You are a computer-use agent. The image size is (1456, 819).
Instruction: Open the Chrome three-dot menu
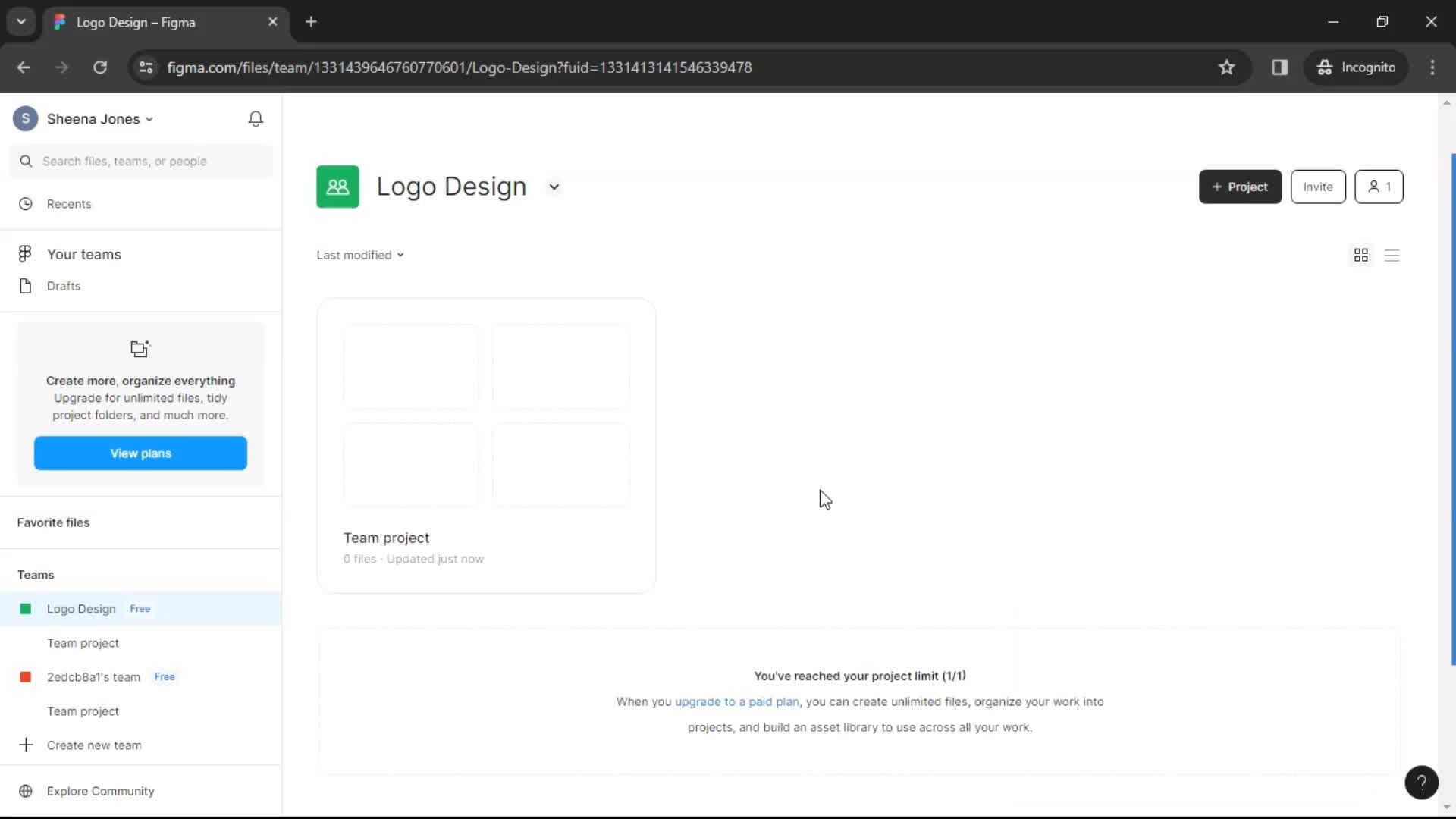(x=1432, y=67)
